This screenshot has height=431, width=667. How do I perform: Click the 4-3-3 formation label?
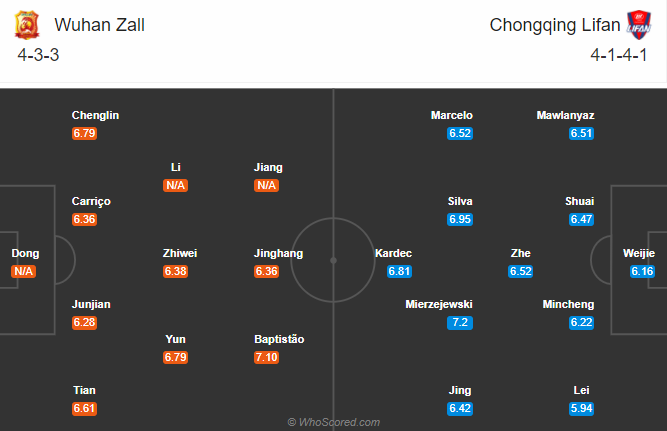pos(38,55)
